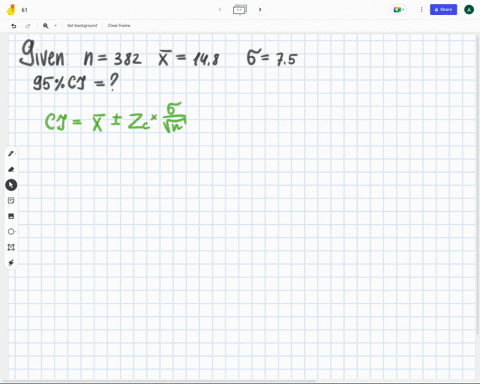
Task: Start a Google Meet call
Action: 399,10
